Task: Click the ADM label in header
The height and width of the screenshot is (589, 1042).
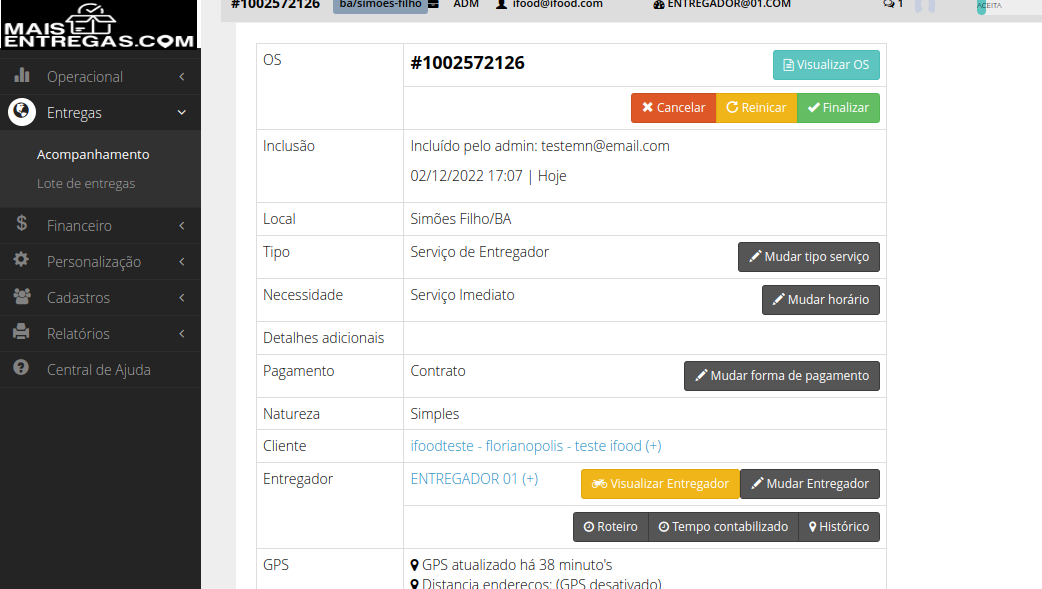Action: tap(466, 5)
